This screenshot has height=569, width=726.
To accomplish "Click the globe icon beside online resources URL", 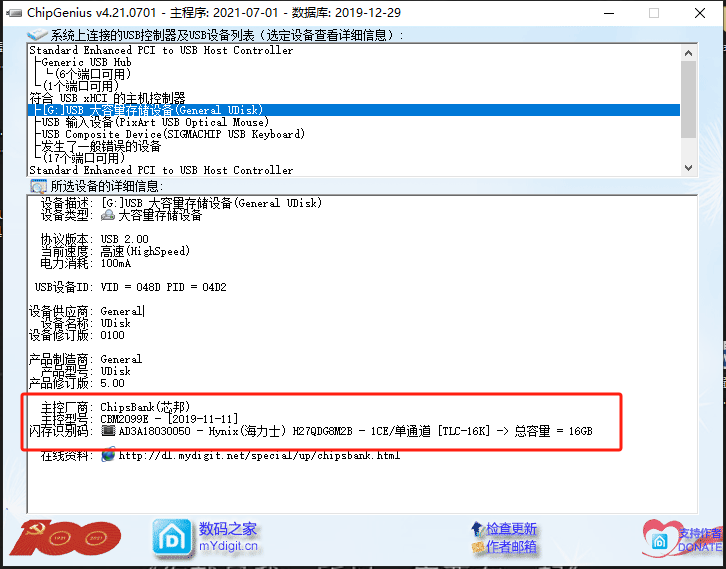I will (108, 455).
